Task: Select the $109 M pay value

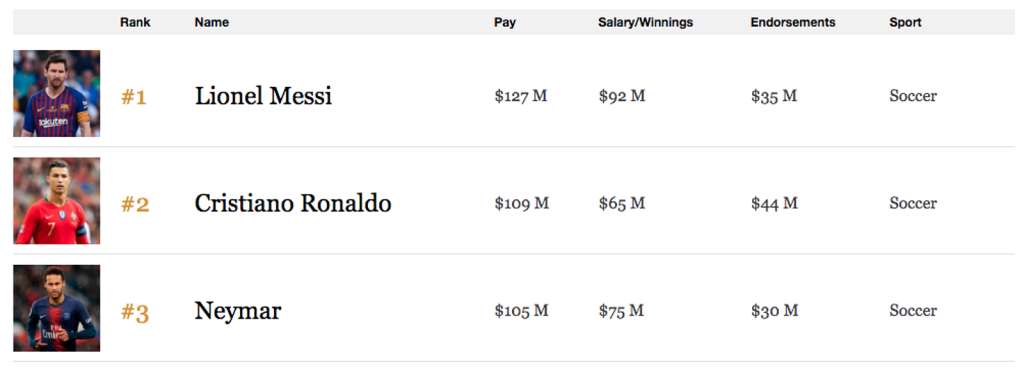Action: [x=522, y=203]
